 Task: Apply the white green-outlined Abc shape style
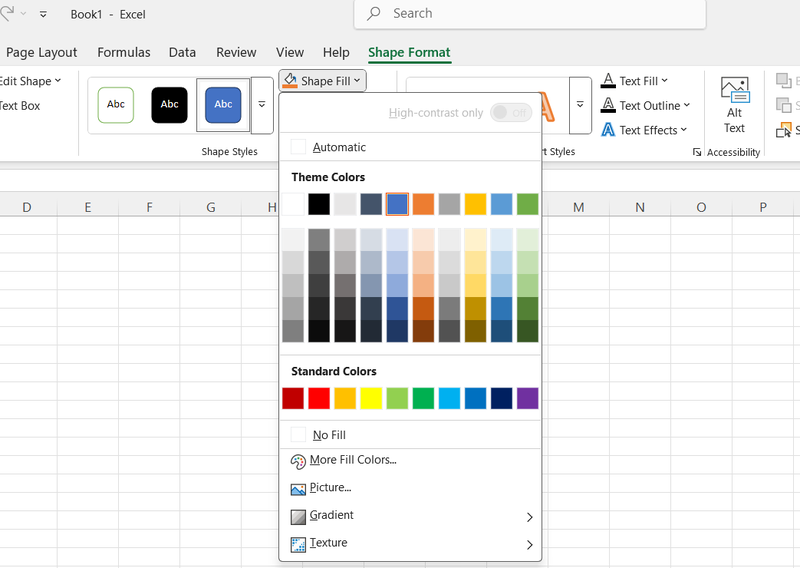click(x=116, y=105)
